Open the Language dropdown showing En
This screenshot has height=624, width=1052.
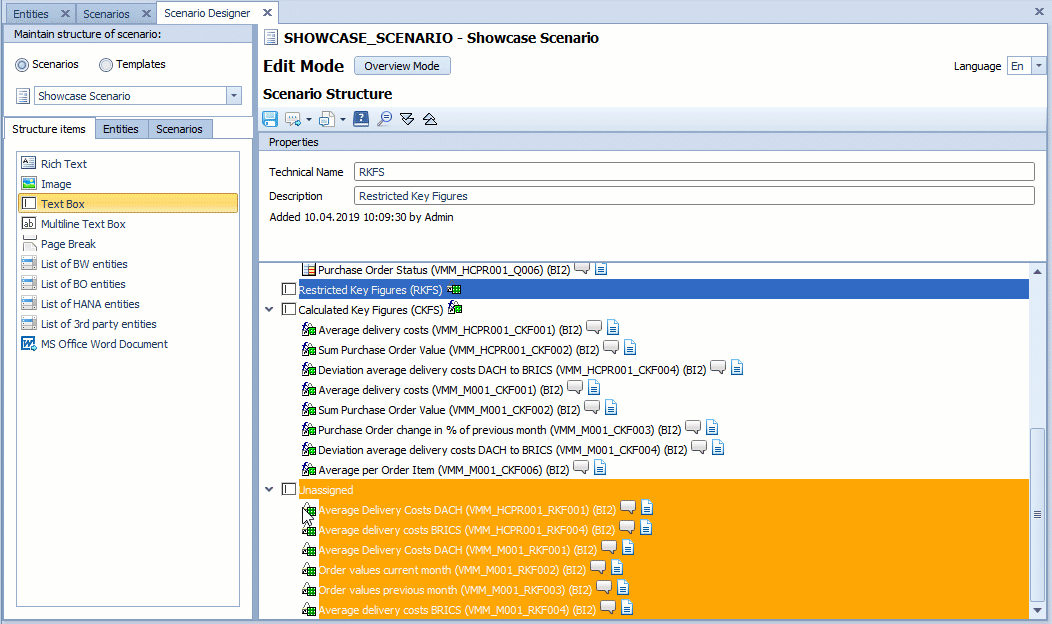coord(1036,66)
